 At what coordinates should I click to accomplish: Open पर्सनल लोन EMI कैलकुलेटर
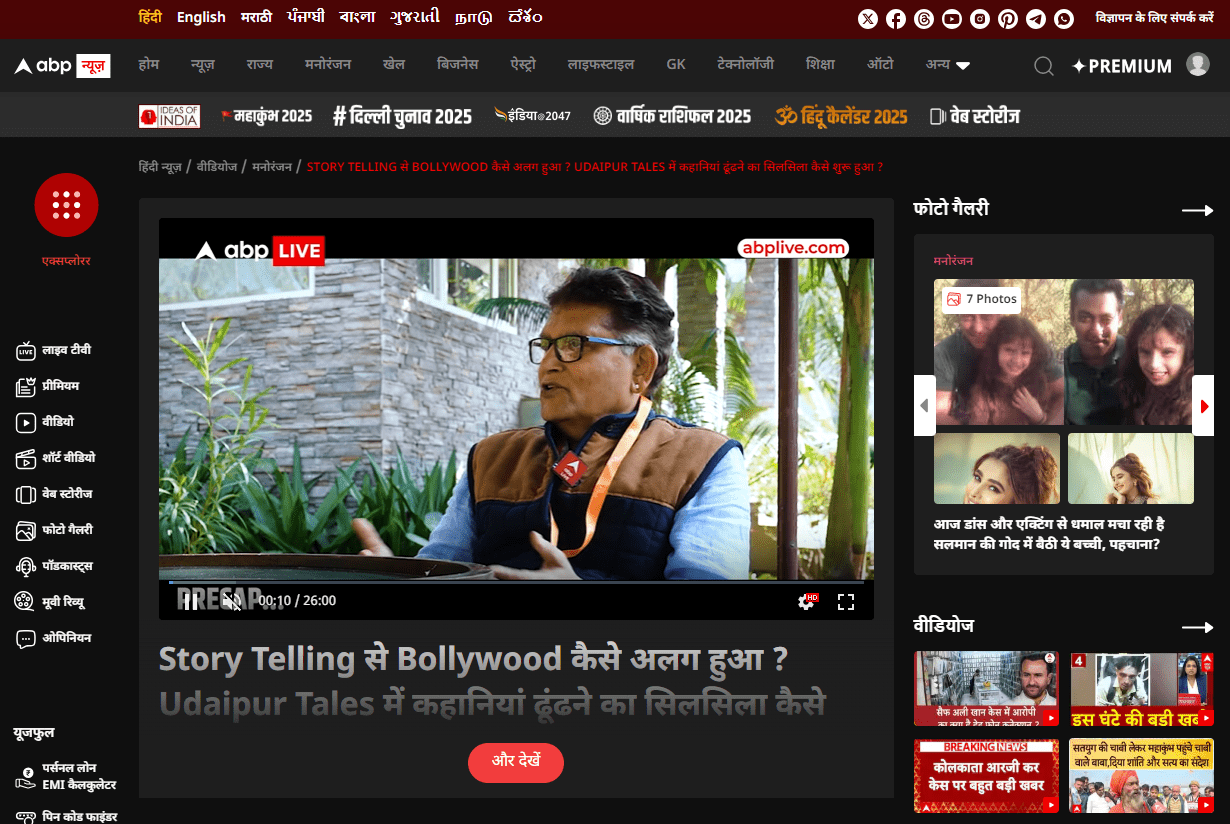point(66,778)
